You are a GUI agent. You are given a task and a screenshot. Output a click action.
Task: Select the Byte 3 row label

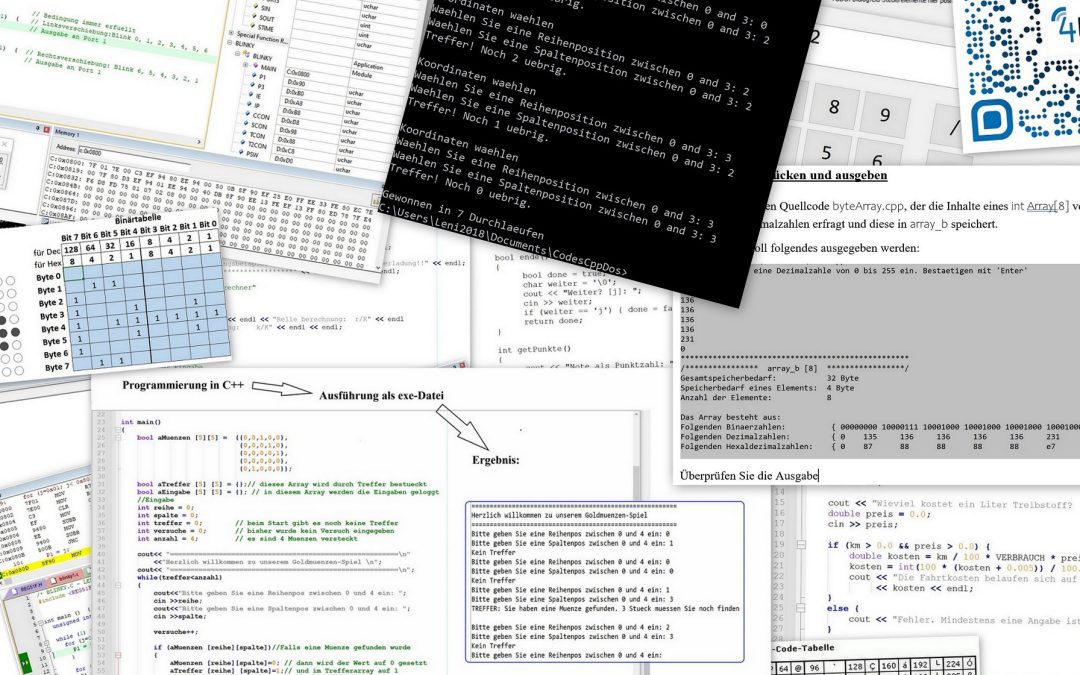(x=52, y=315)
